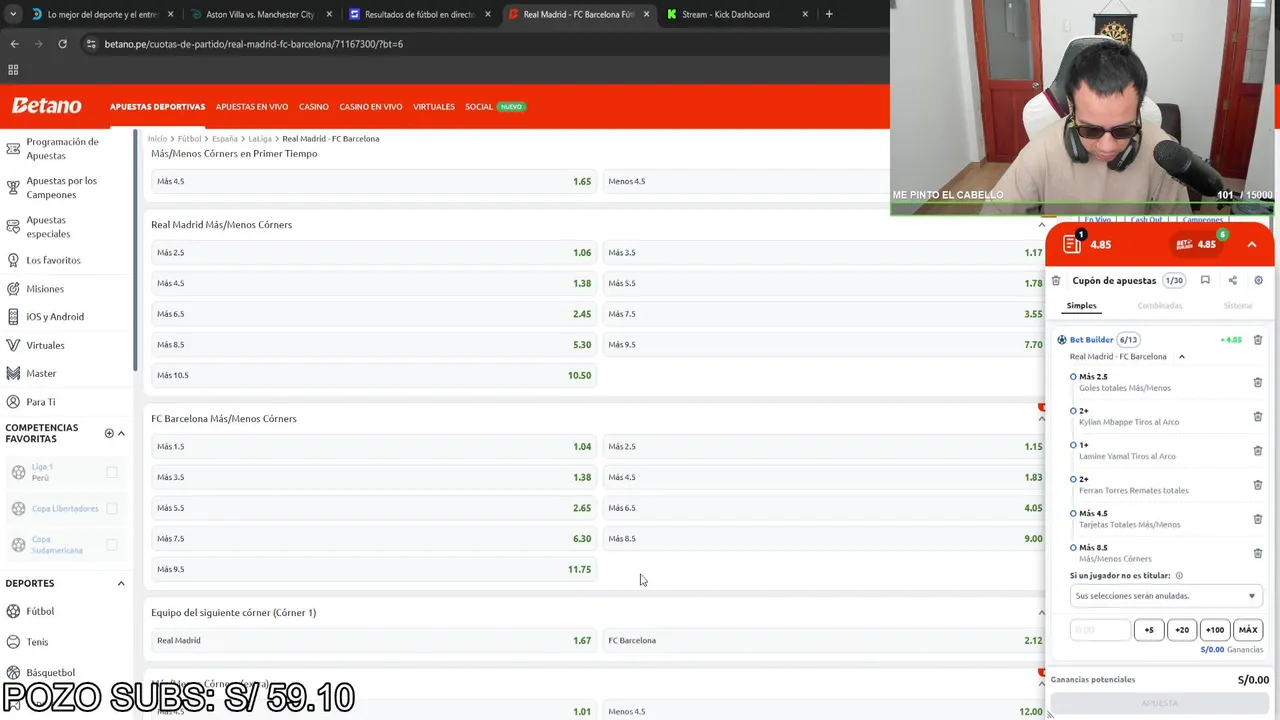The image size is (1280, 720).
Task: Tick the Liga 1 Perú checkbox
Action: (x=112, y=472)
